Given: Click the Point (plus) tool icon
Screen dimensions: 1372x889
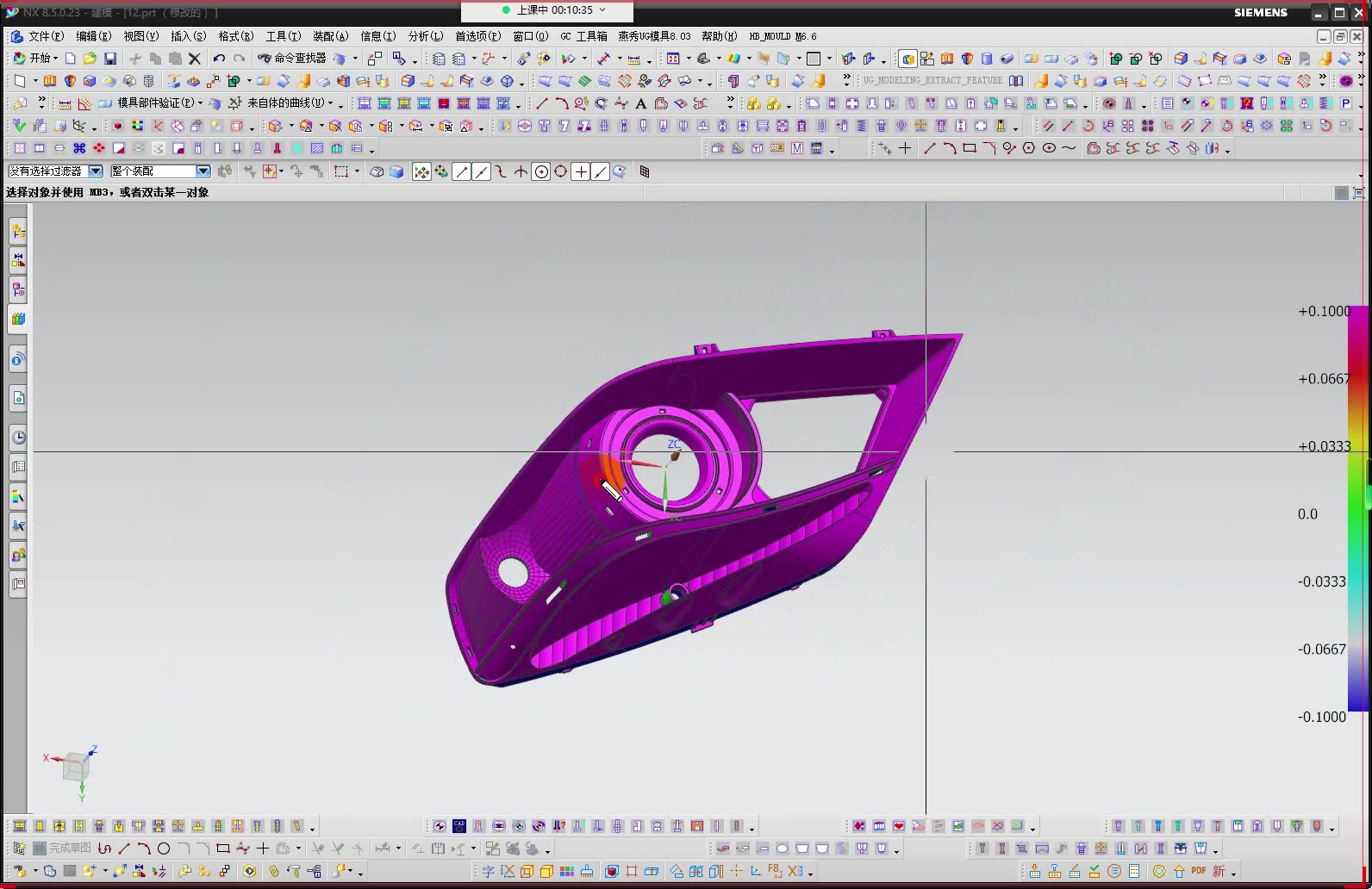Looking at the screenshot, I should [x=905, y=148].
